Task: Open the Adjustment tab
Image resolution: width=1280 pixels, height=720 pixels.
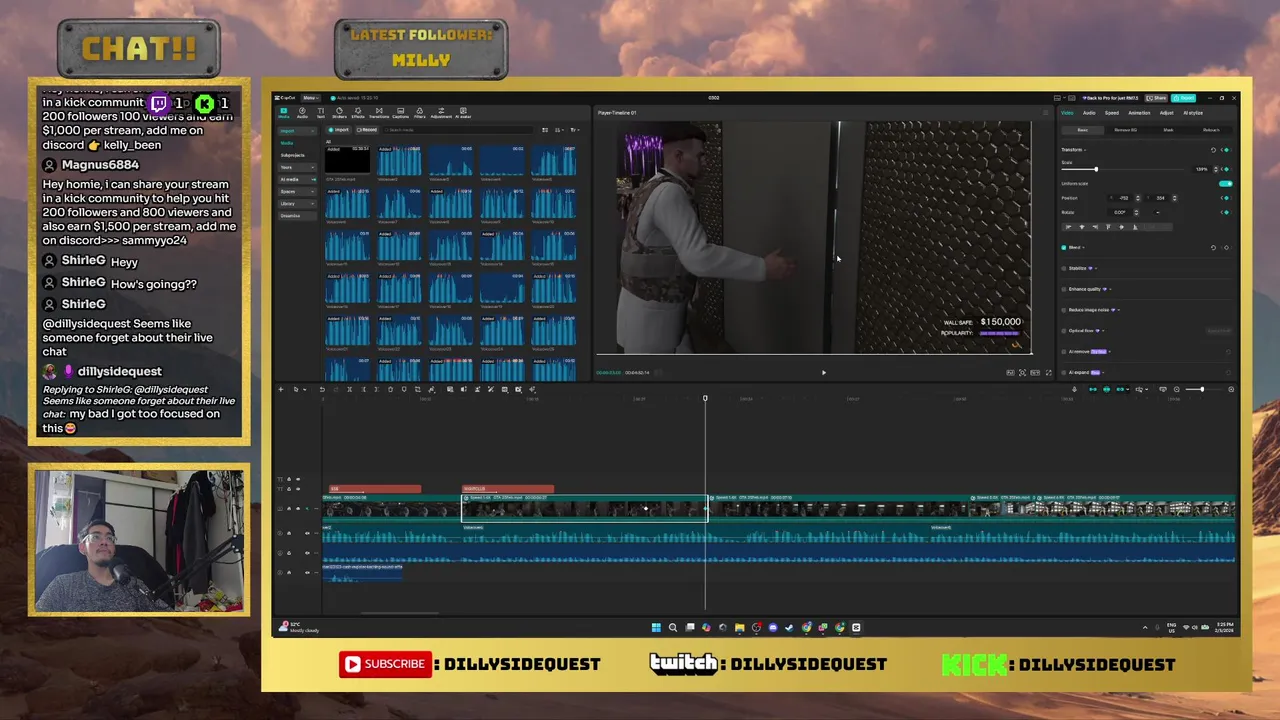Action: pyautogui.click(x=441, y=113)
